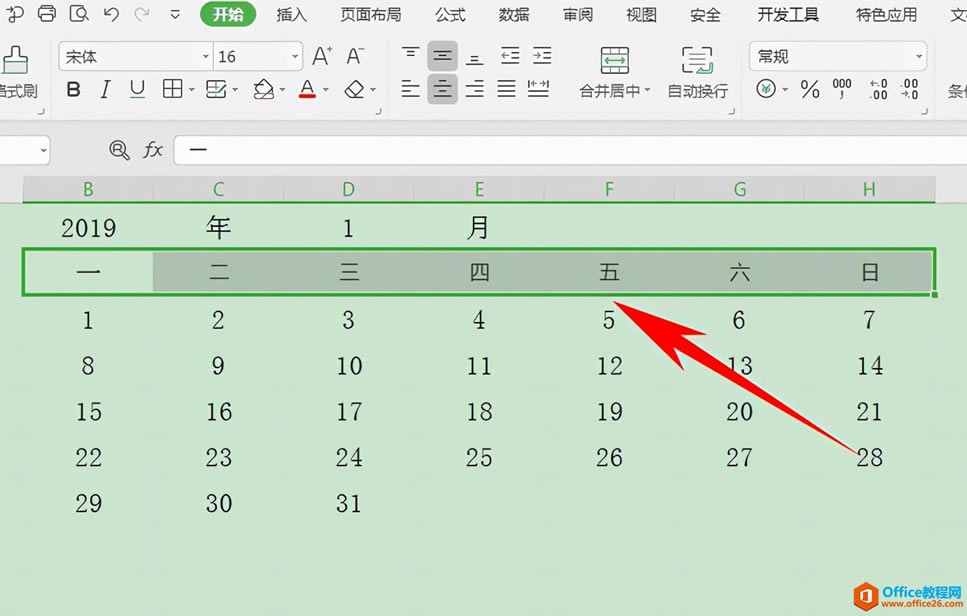Decrease decimal places icon

(910, 89)
